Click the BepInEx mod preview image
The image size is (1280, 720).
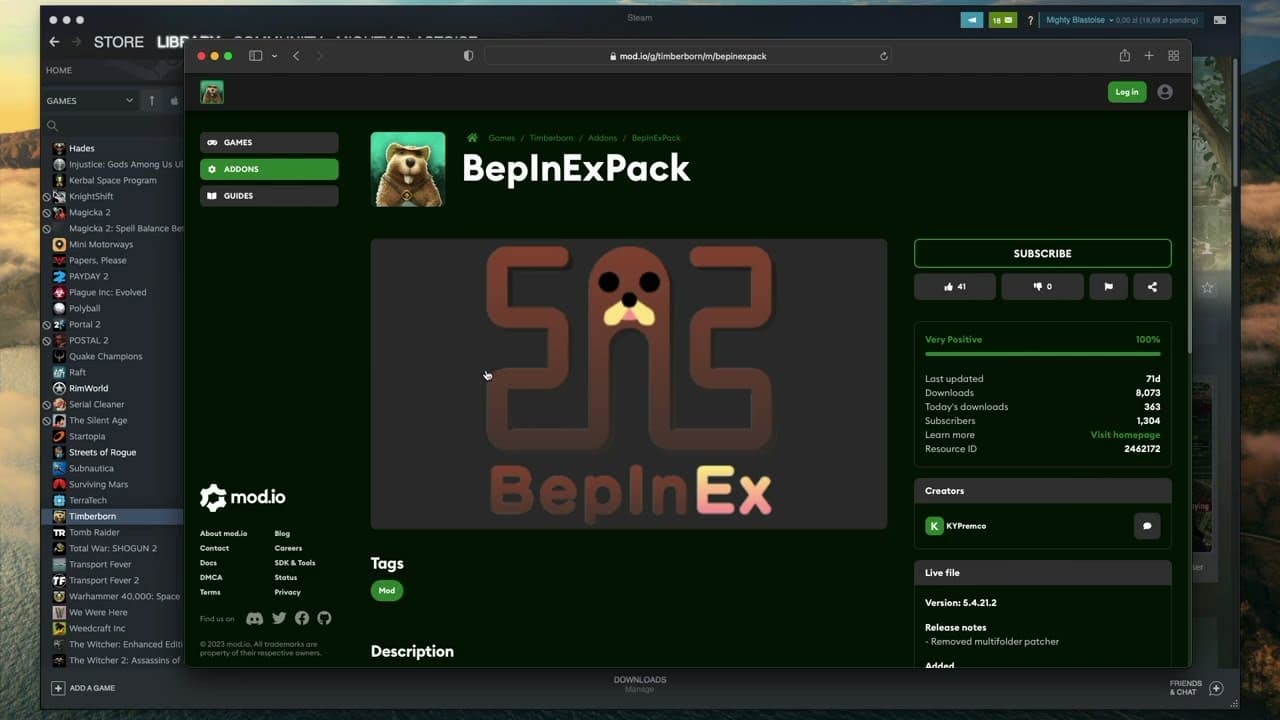pyautogui.click(x=628, y=383)
